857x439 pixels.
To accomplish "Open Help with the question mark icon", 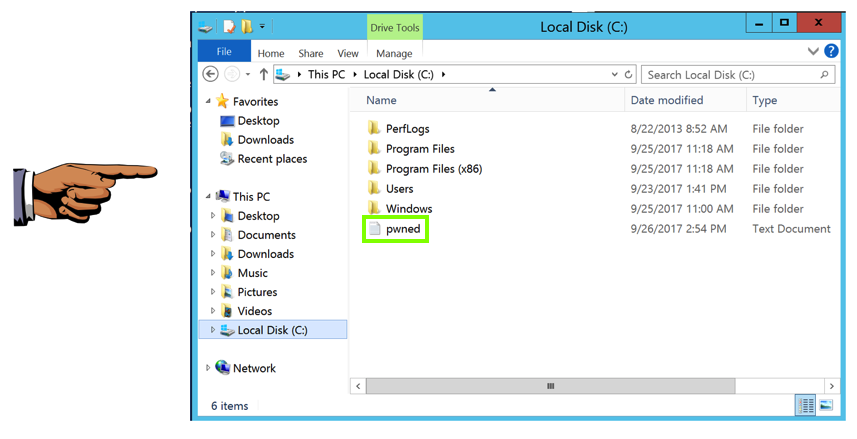I will click(x=831, y=51).
